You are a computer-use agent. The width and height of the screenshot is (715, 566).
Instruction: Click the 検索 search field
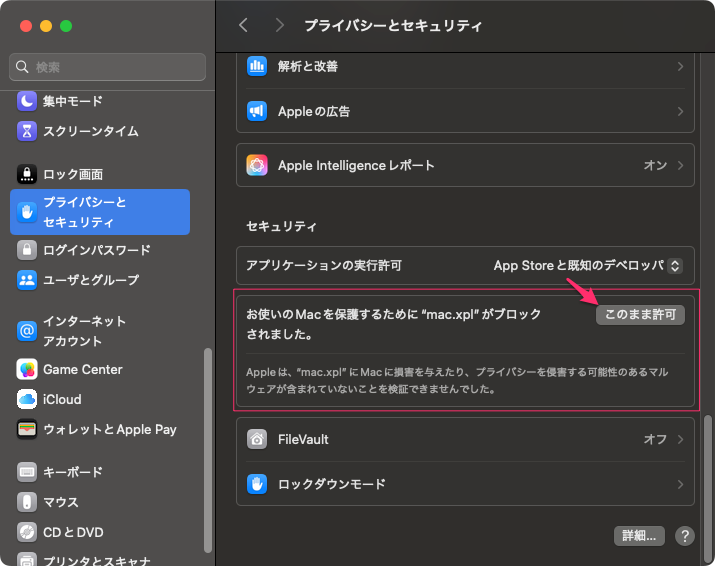click(x=108, y=67)
